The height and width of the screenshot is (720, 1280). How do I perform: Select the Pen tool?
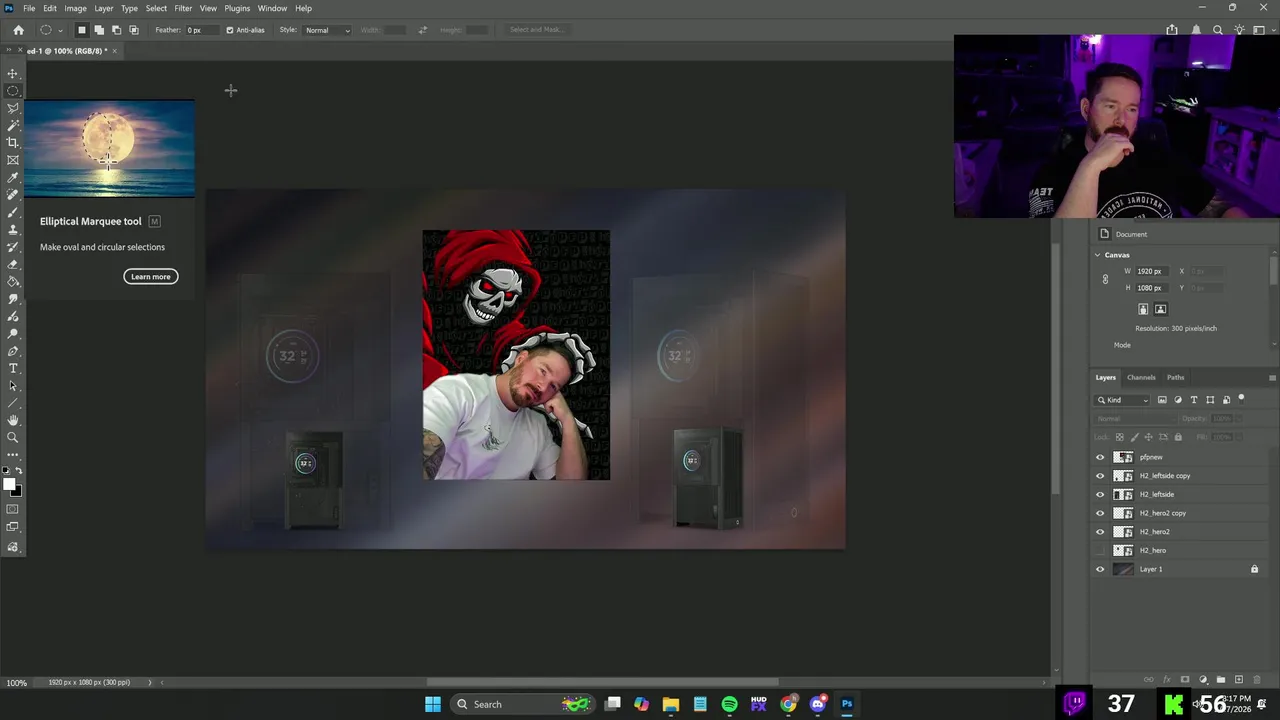click(13, 351)
